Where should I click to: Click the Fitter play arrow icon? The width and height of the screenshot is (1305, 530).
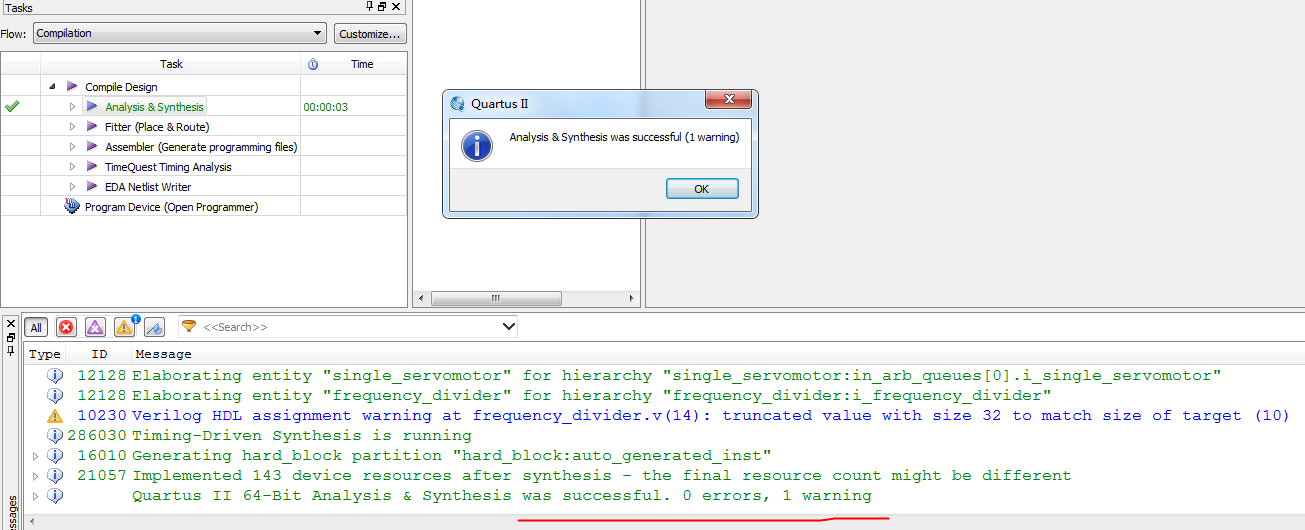pos(92,127)
